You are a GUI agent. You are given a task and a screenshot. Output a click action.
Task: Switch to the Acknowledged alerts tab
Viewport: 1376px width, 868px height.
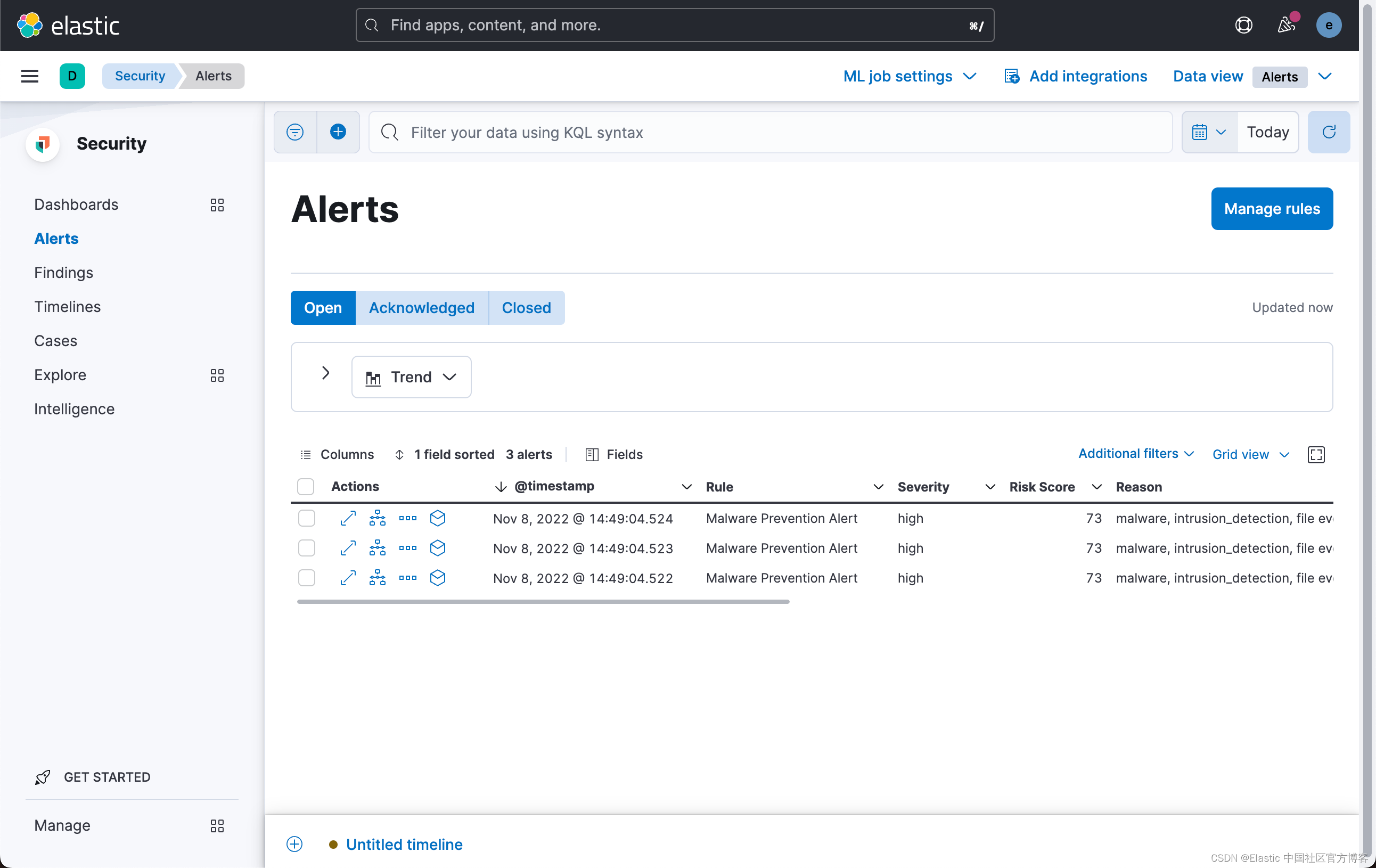tap(422, 307)
